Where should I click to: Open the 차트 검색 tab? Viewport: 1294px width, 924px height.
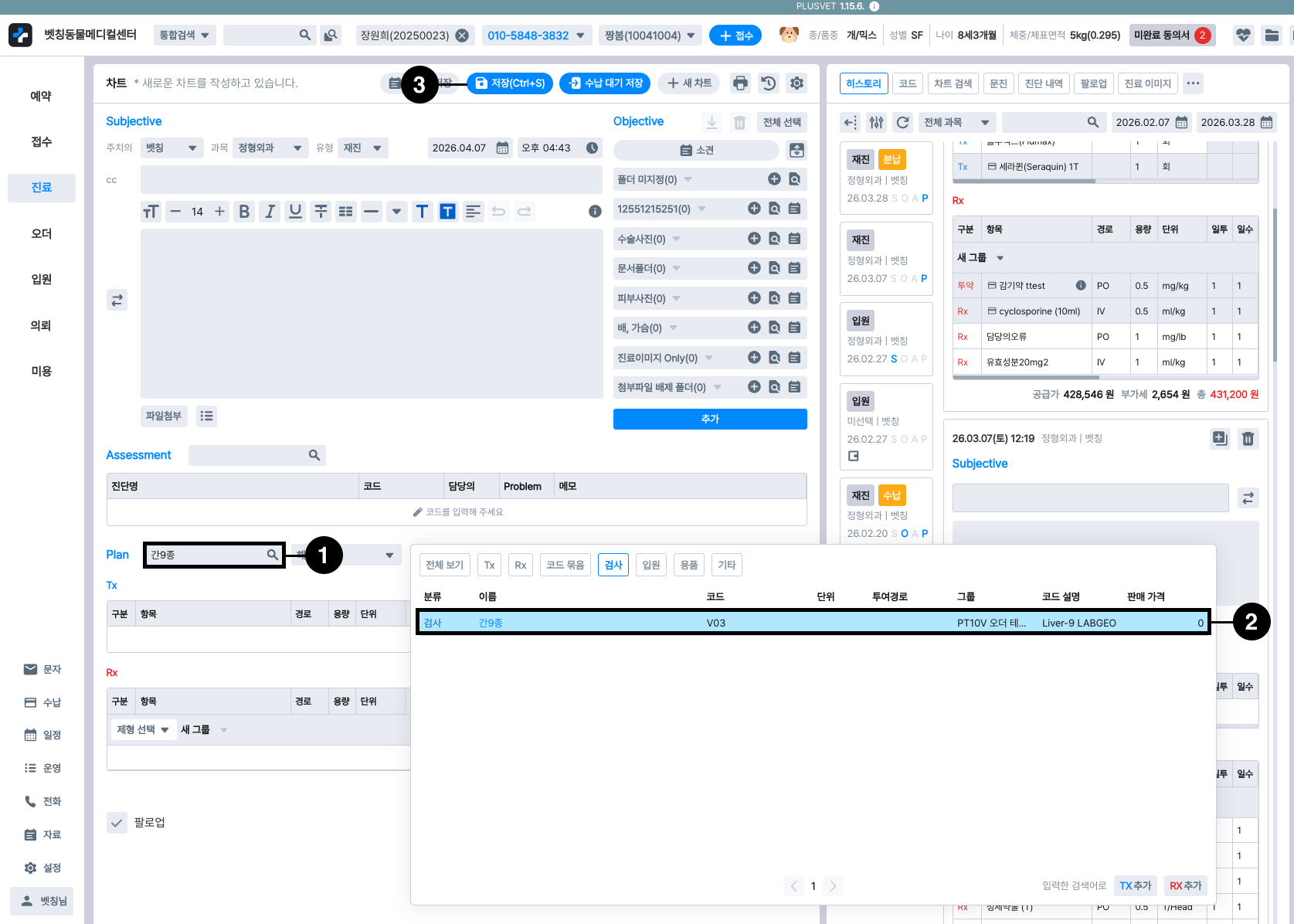(953, 83)
